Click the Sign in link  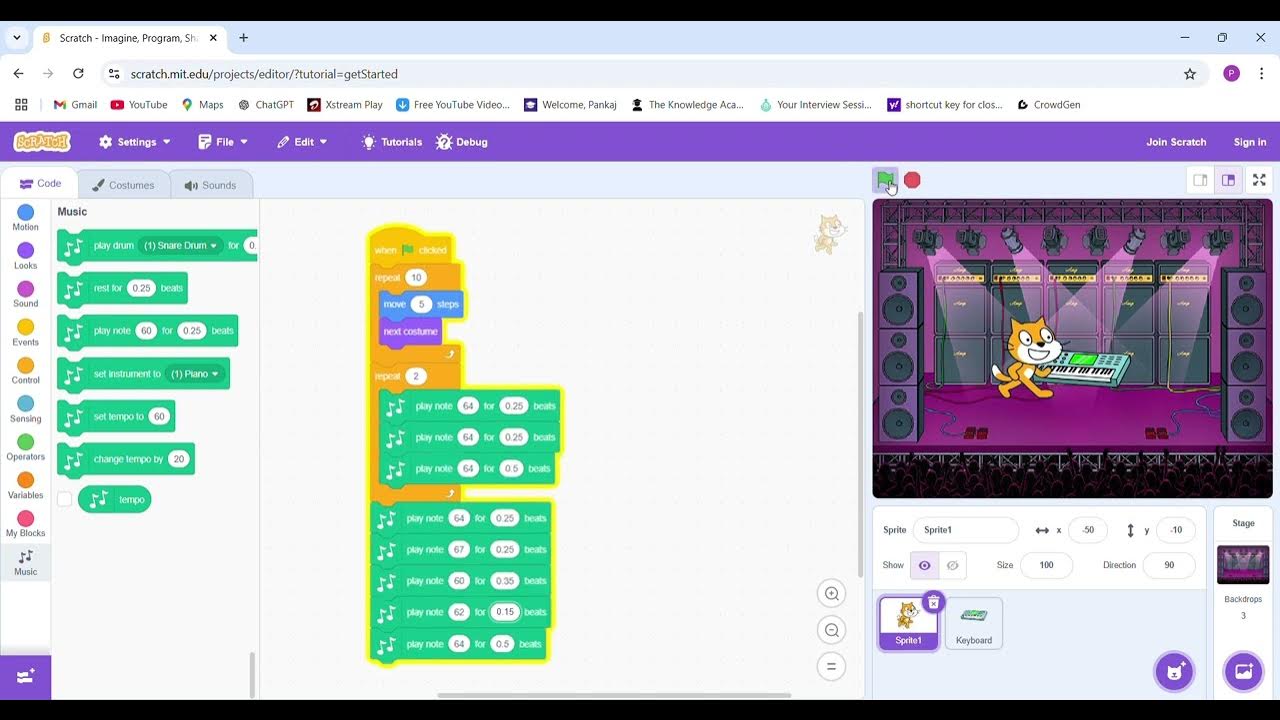(1250, 142)
